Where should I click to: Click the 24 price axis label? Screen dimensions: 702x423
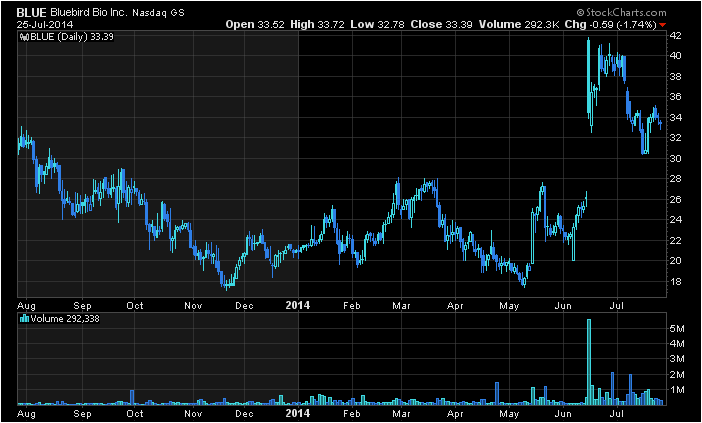(676, 220)
